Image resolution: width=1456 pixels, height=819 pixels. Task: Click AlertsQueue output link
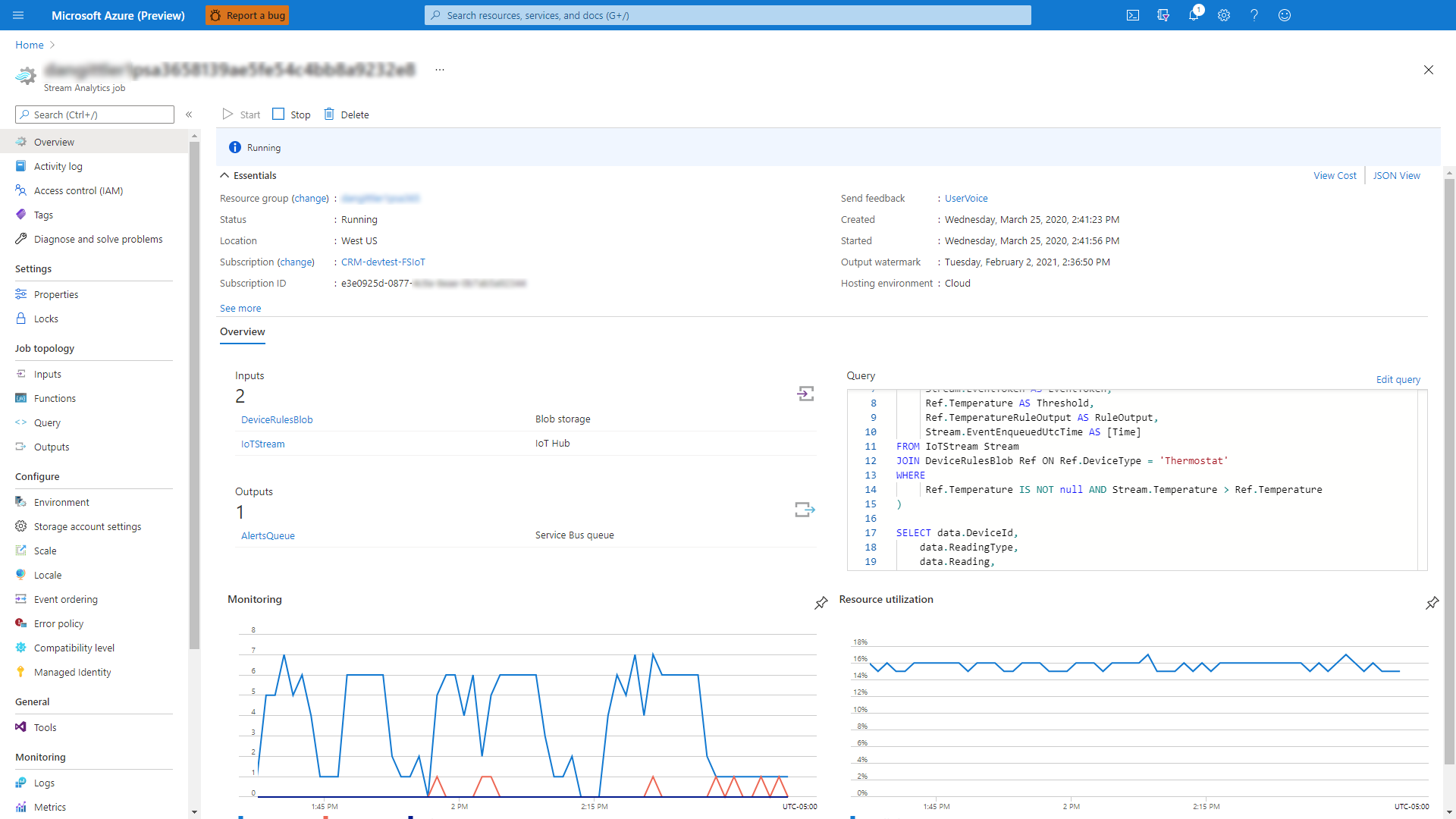pyautogui.click(x=267, y=535)
